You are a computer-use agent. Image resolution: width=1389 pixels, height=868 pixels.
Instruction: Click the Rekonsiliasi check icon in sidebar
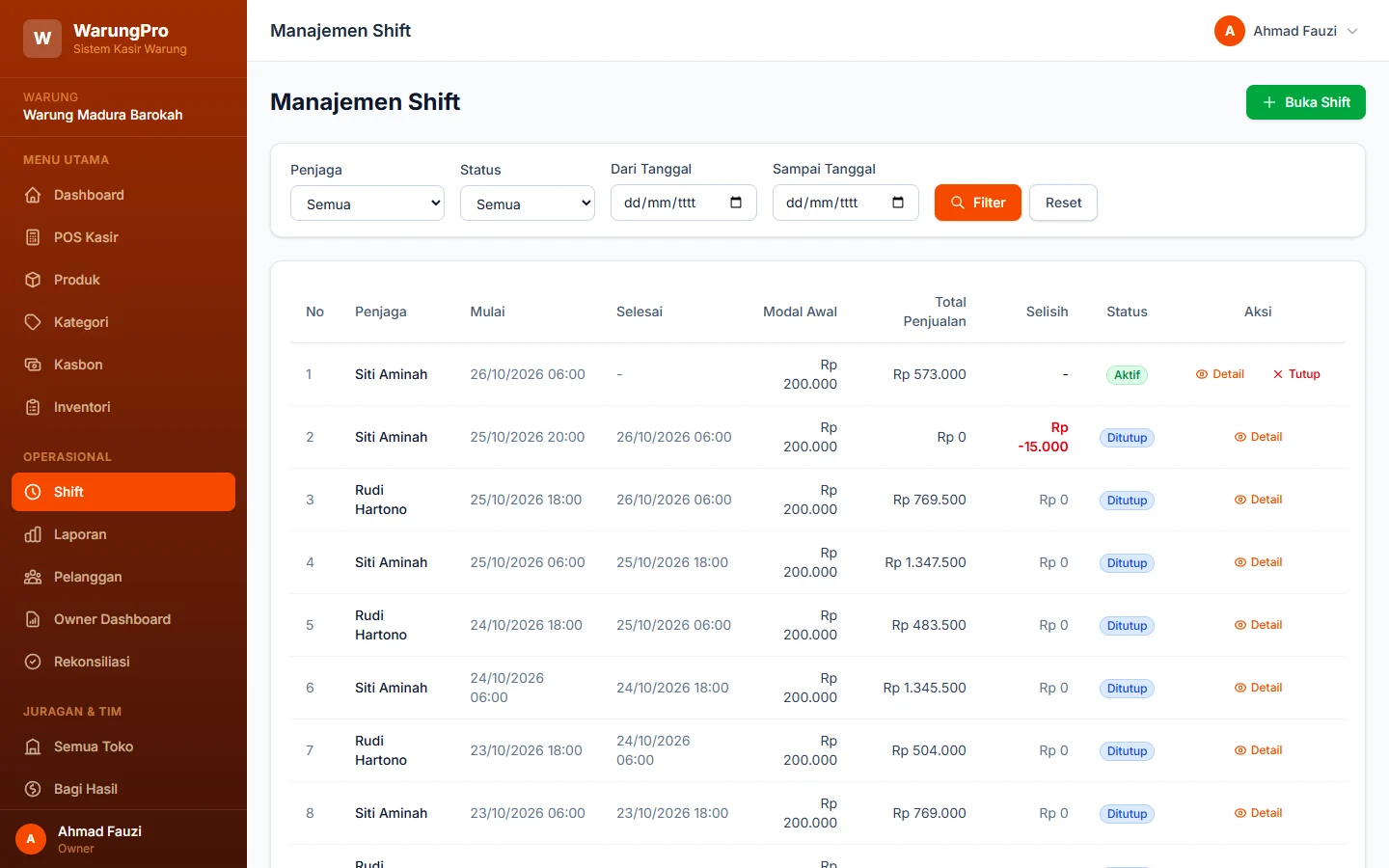tap(33, 662)
